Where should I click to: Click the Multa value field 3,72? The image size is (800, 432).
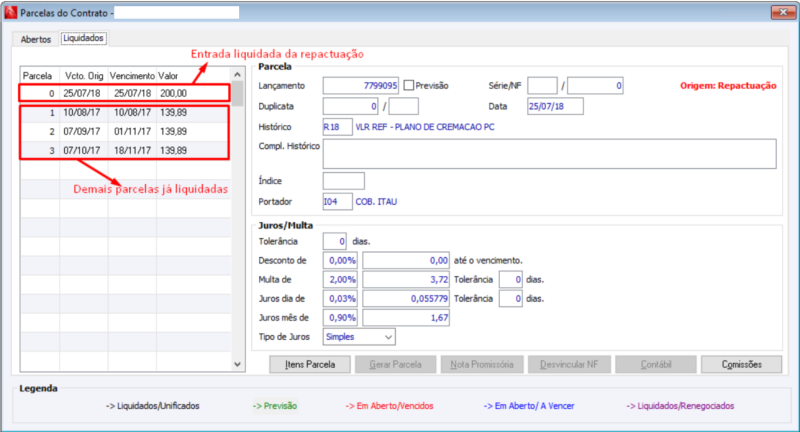(x=406, y=279)
